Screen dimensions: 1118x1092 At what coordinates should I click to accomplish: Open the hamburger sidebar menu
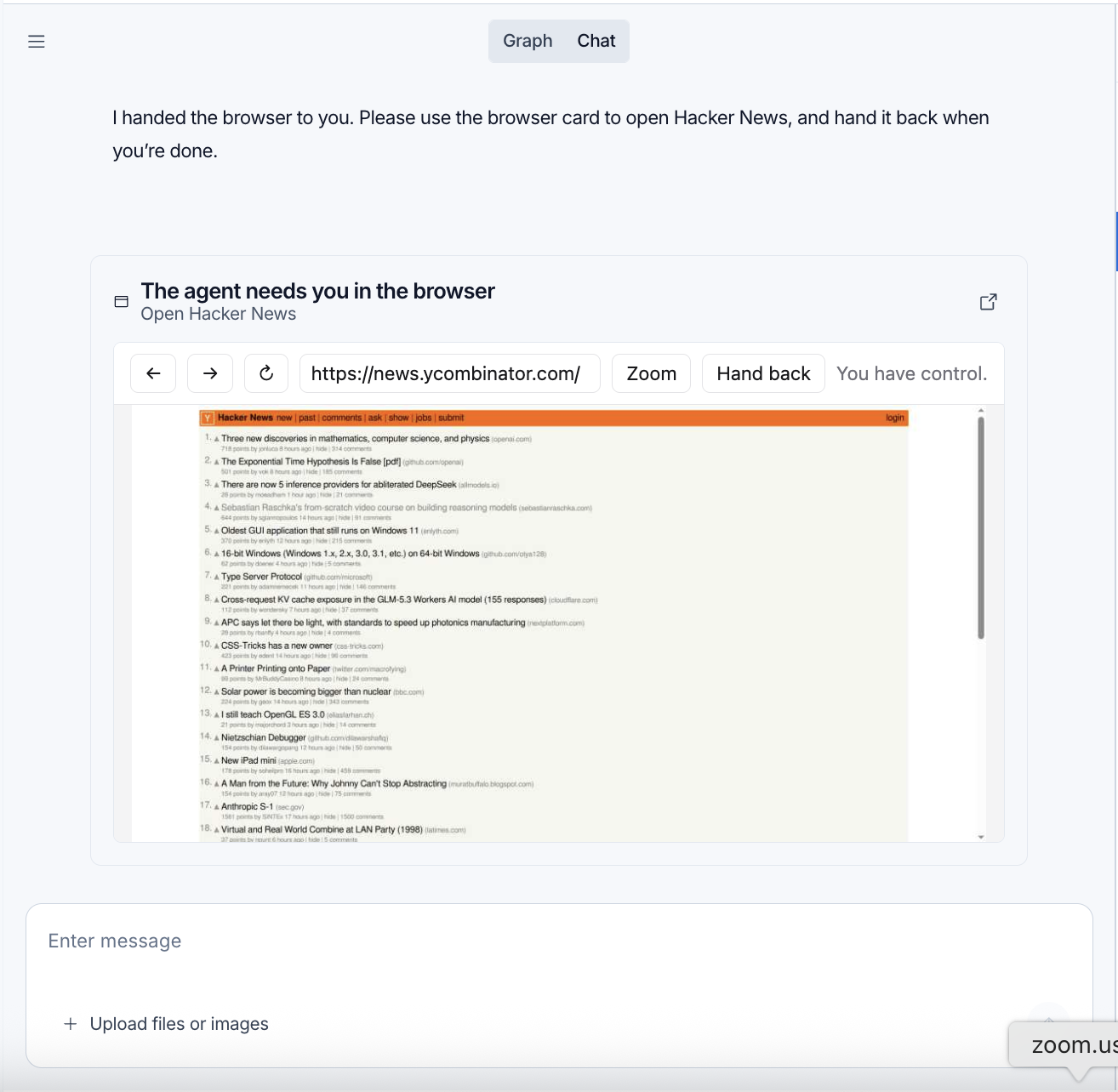pos(37,42)
